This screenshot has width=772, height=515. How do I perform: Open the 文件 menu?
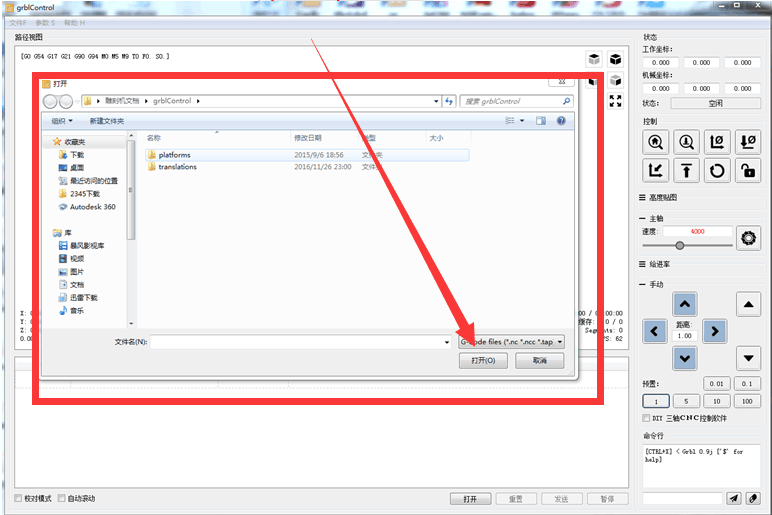click(18, 22)
